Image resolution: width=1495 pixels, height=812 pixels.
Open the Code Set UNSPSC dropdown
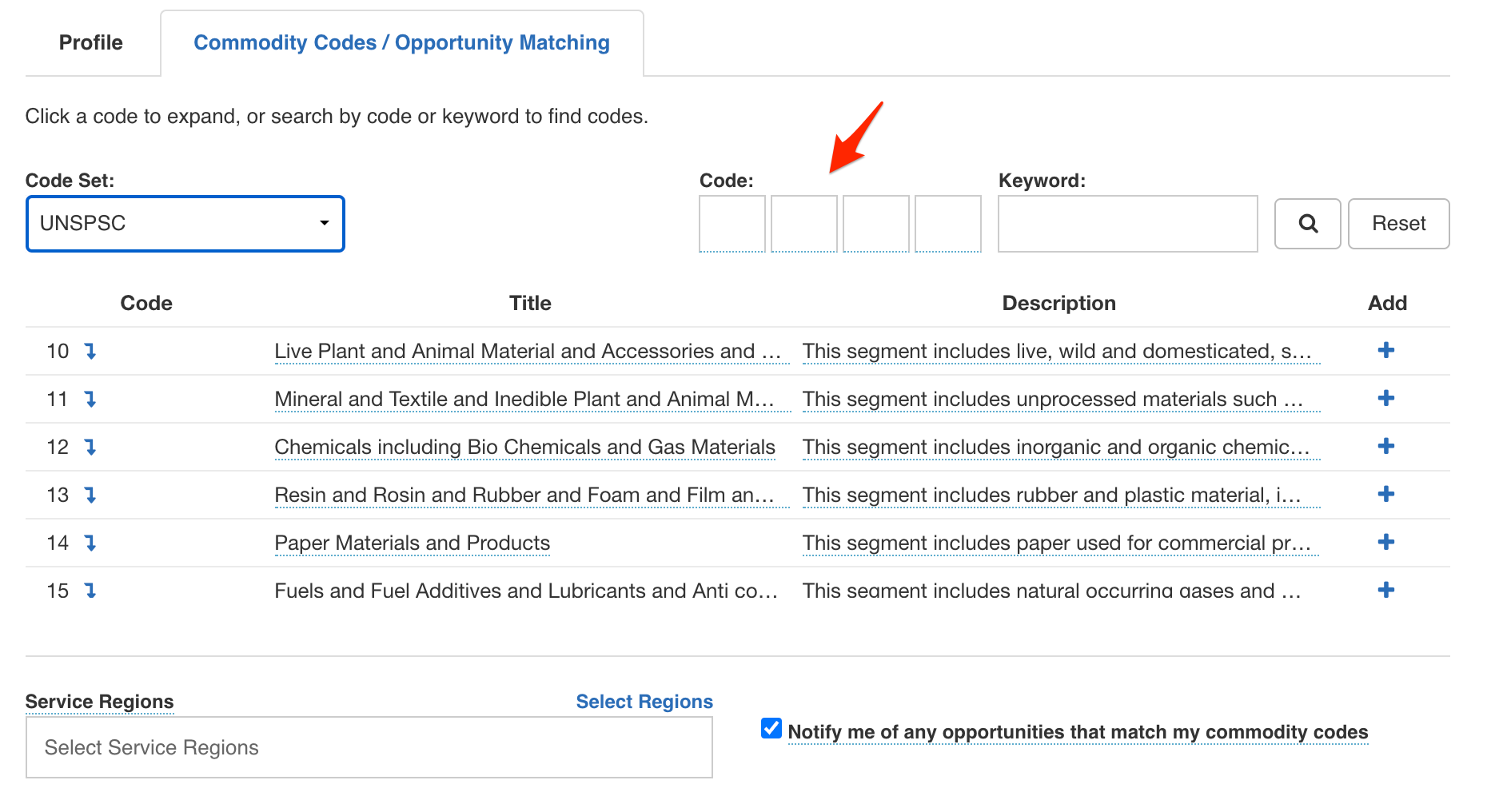click(185, 224)
